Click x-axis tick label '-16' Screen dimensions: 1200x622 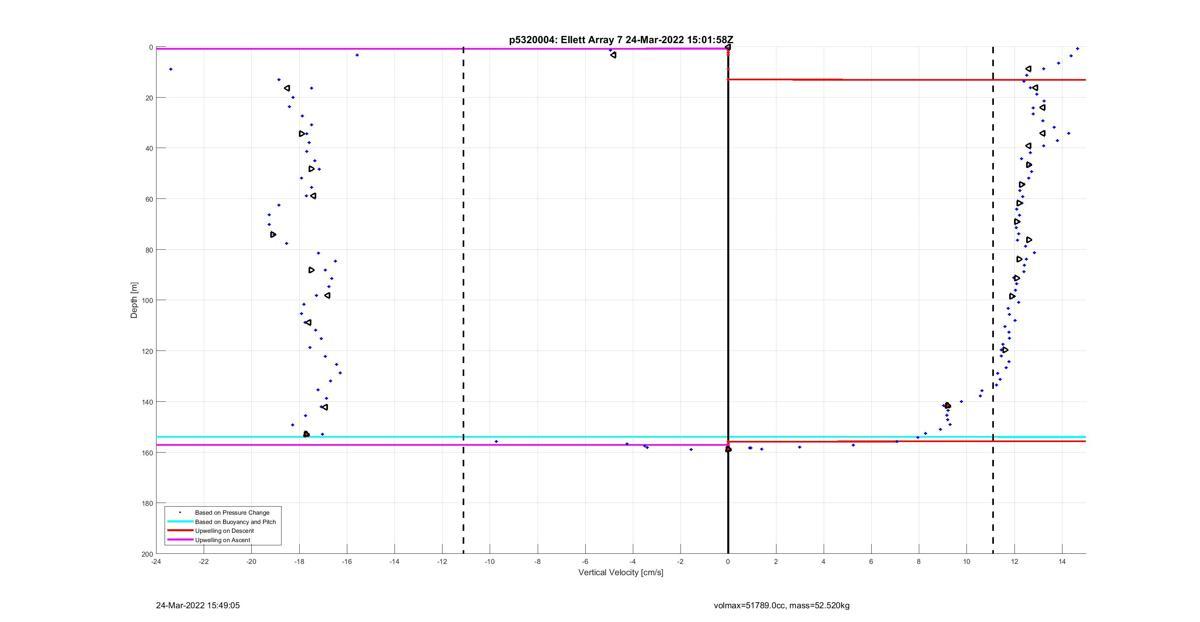[347, 562]
